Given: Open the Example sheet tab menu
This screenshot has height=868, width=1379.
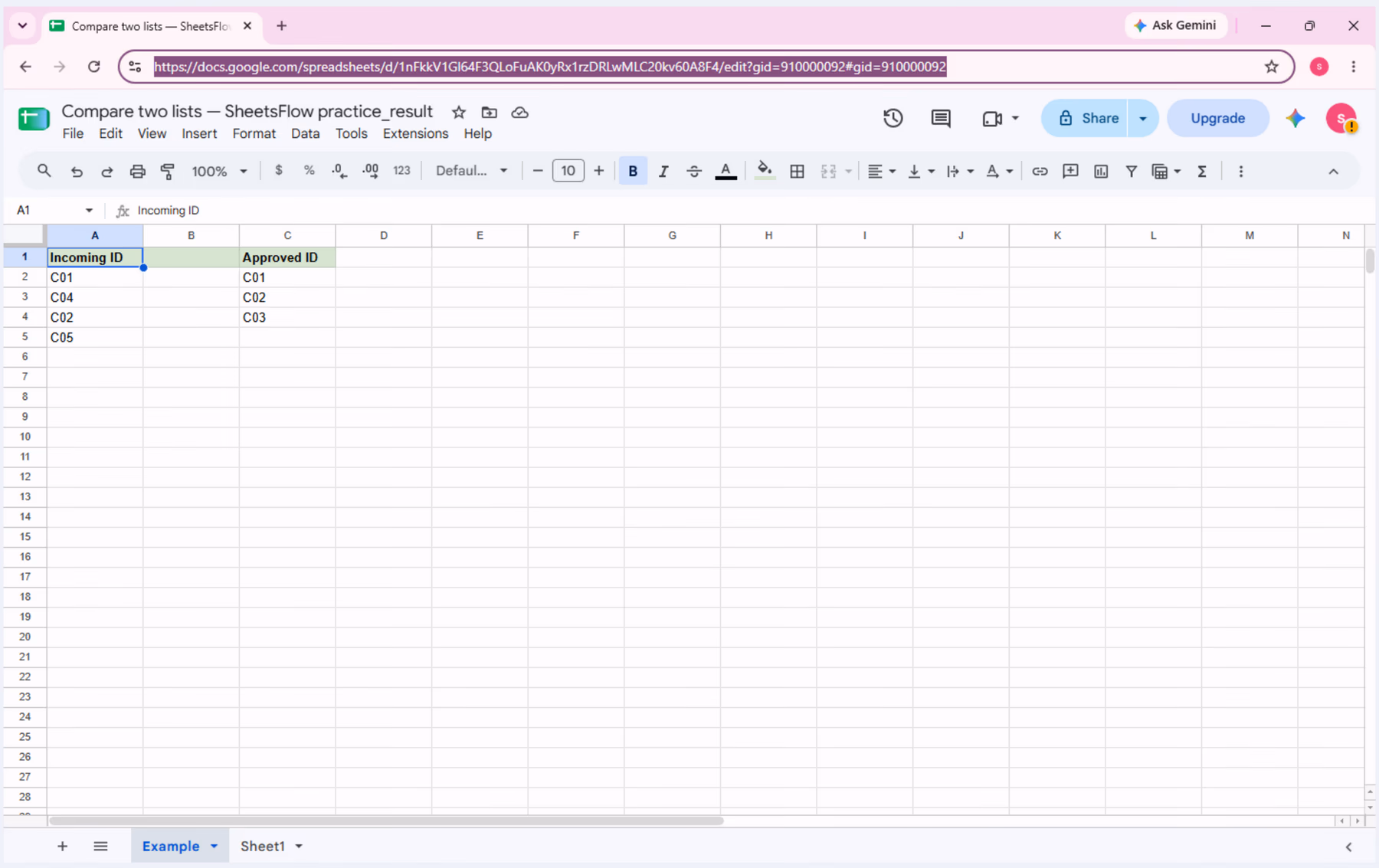Looking at the screenshot, I should pyautogui.click(x=215, y=847).
